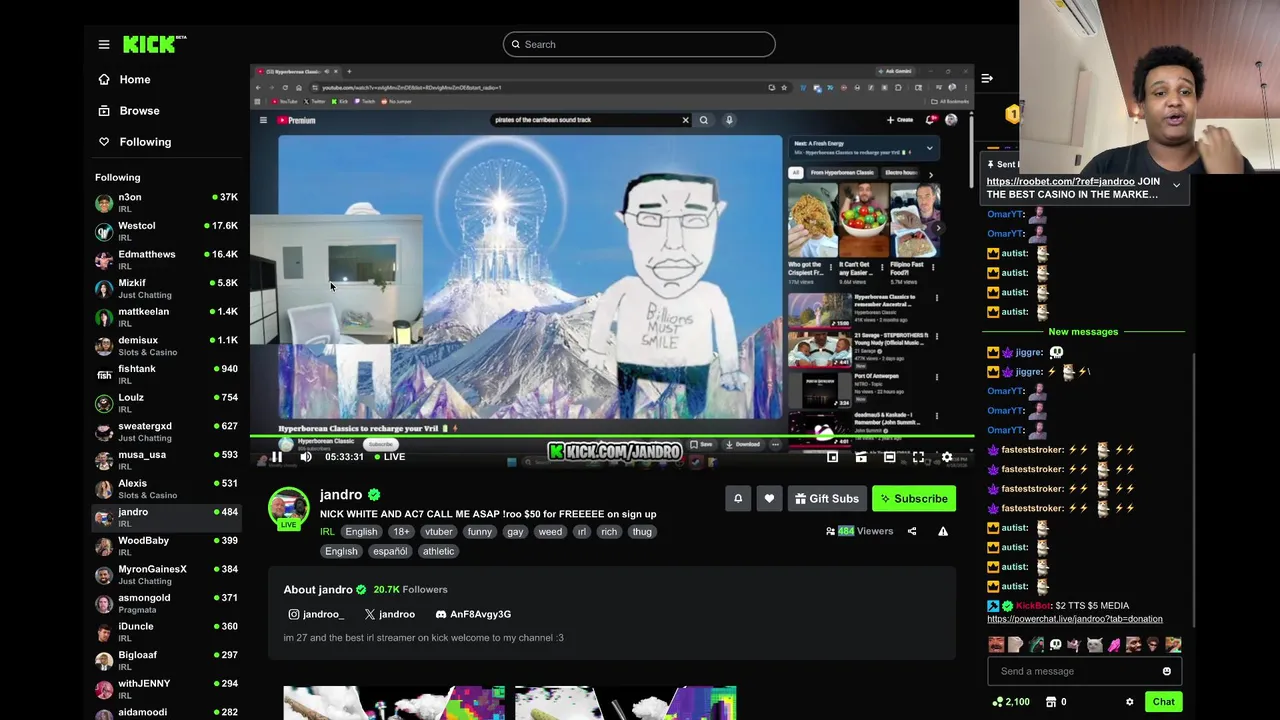This screenshot has height=720, width=1280.
Task: Open Browse in sidebar
Action: coord(129,110)
